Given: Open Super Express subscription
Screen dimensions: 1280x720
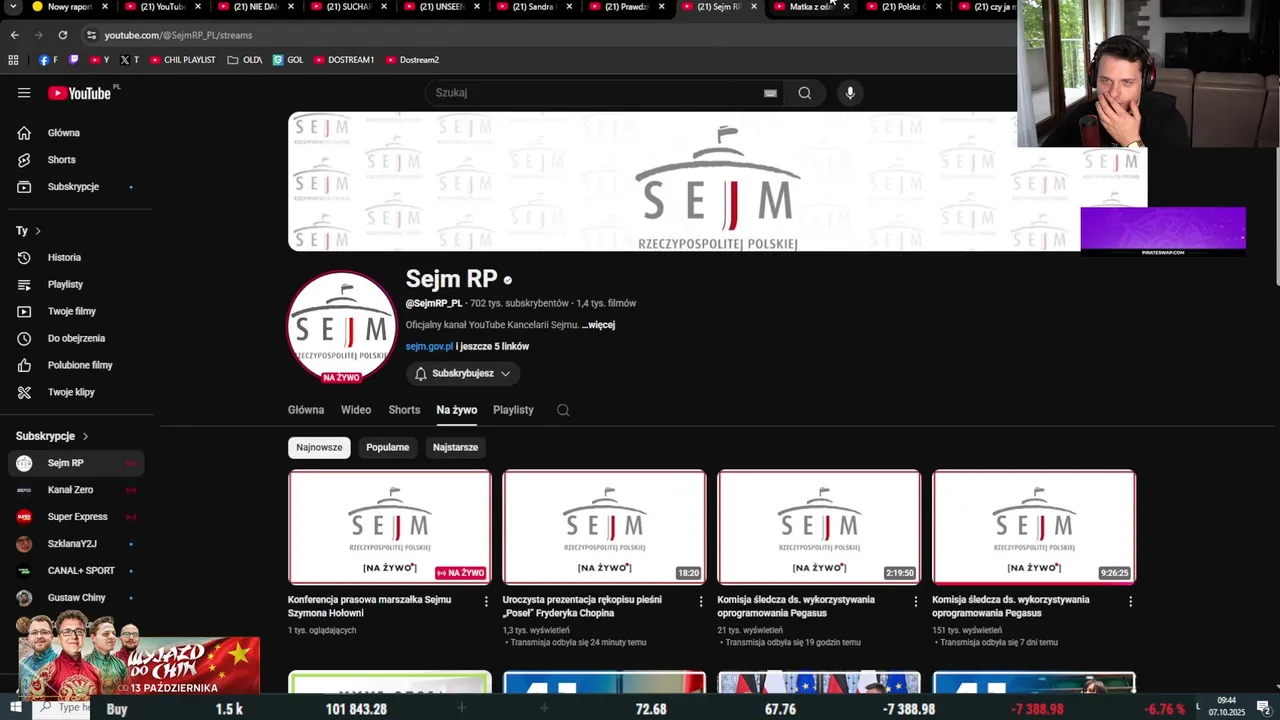Looking at the screenshot, I should click(76, 517).
